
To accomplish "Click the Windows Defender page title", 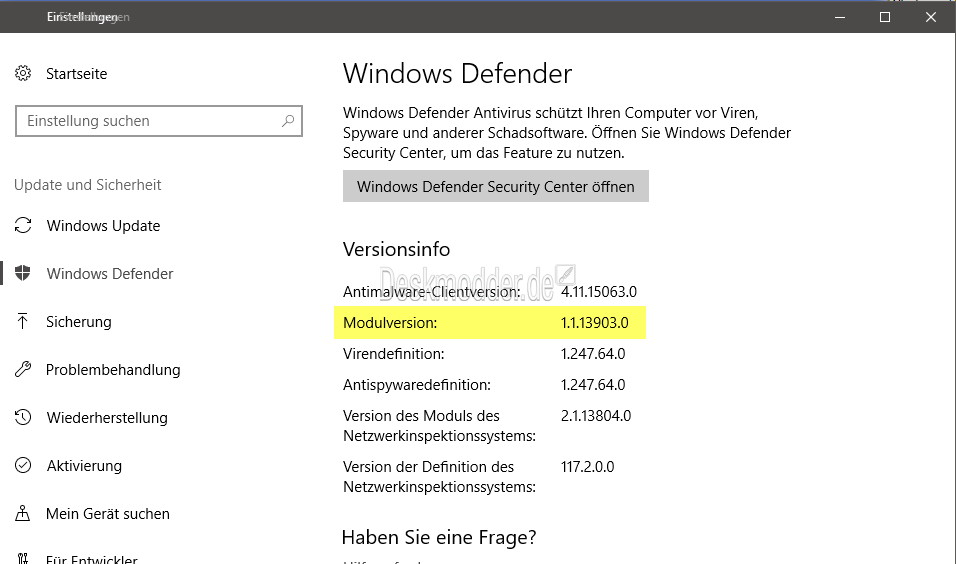I will pos(457,74).
